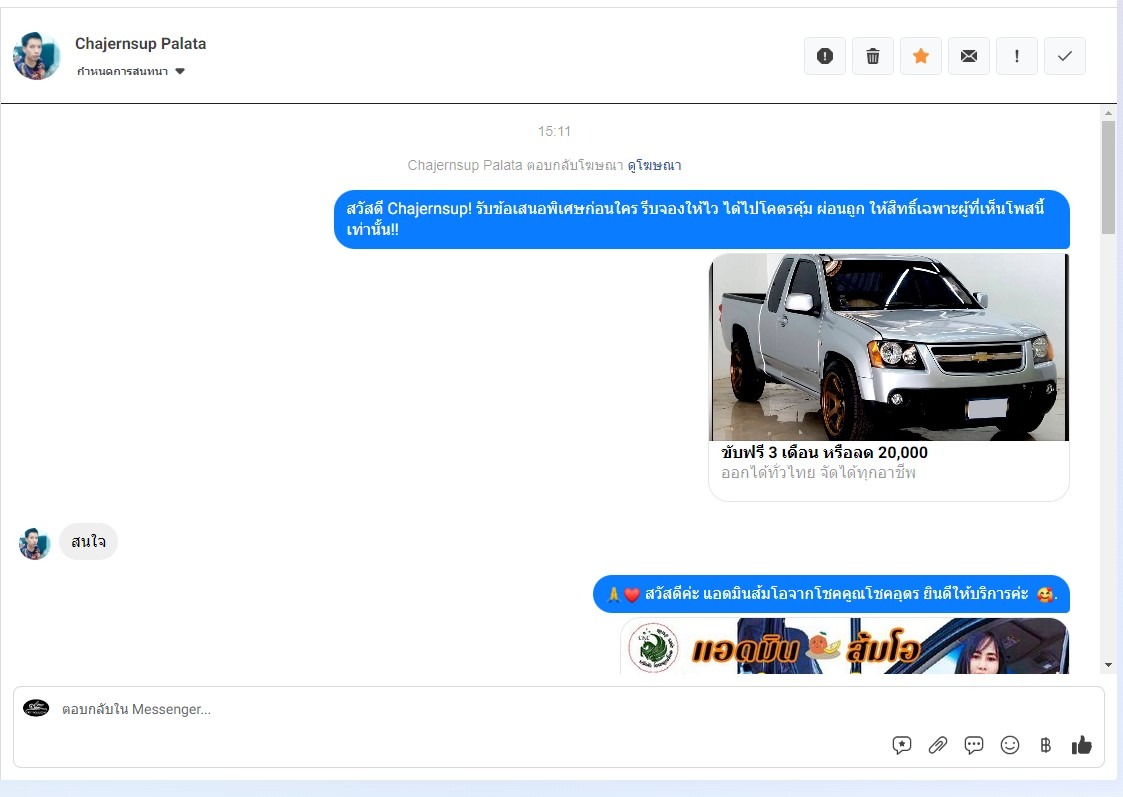Screen dimensions: 1123x797
Task: Click the baht payment request icon
Action: (1046, 745)
